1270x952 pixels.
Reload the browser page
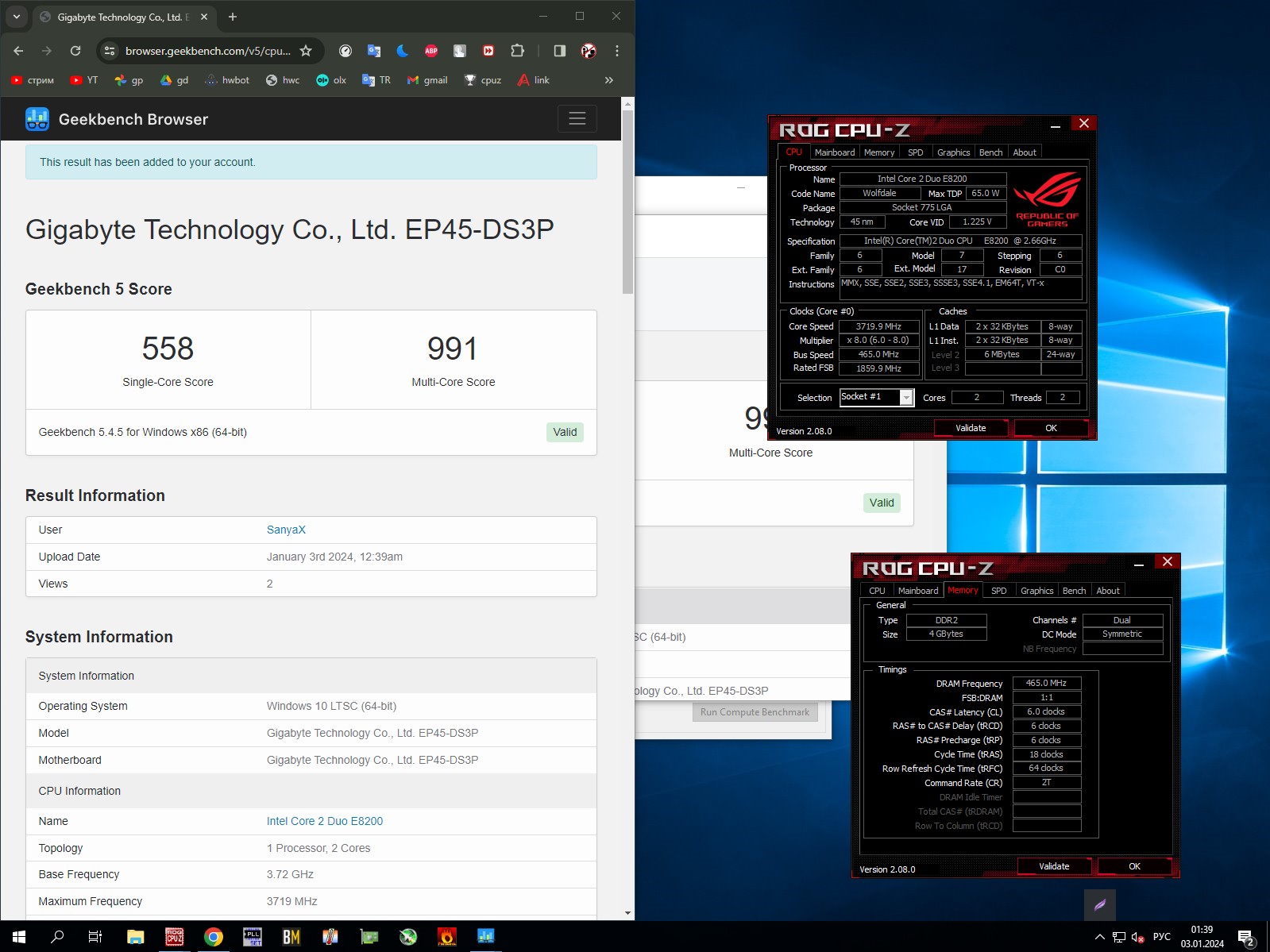(75, 51)
